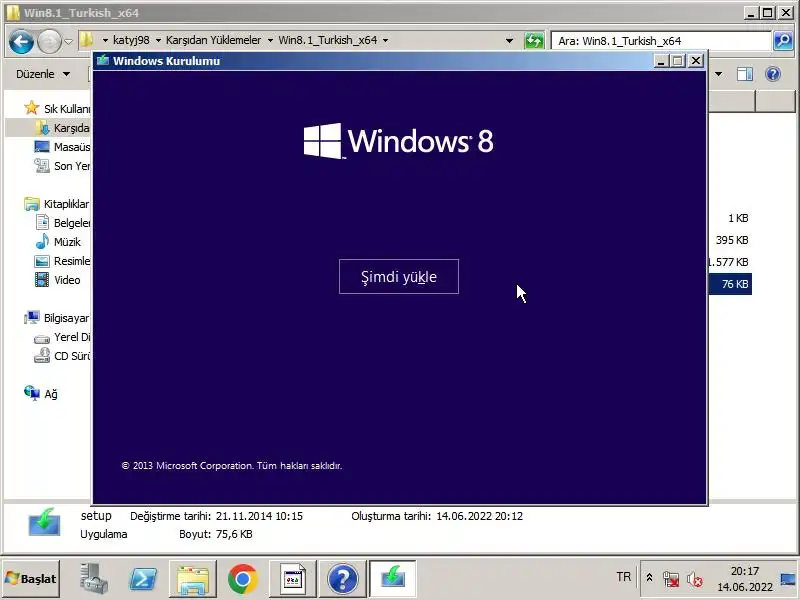Select Bilgisayar in navigation pane
Screen dimensions: 800x600
(x=57, y=318)
